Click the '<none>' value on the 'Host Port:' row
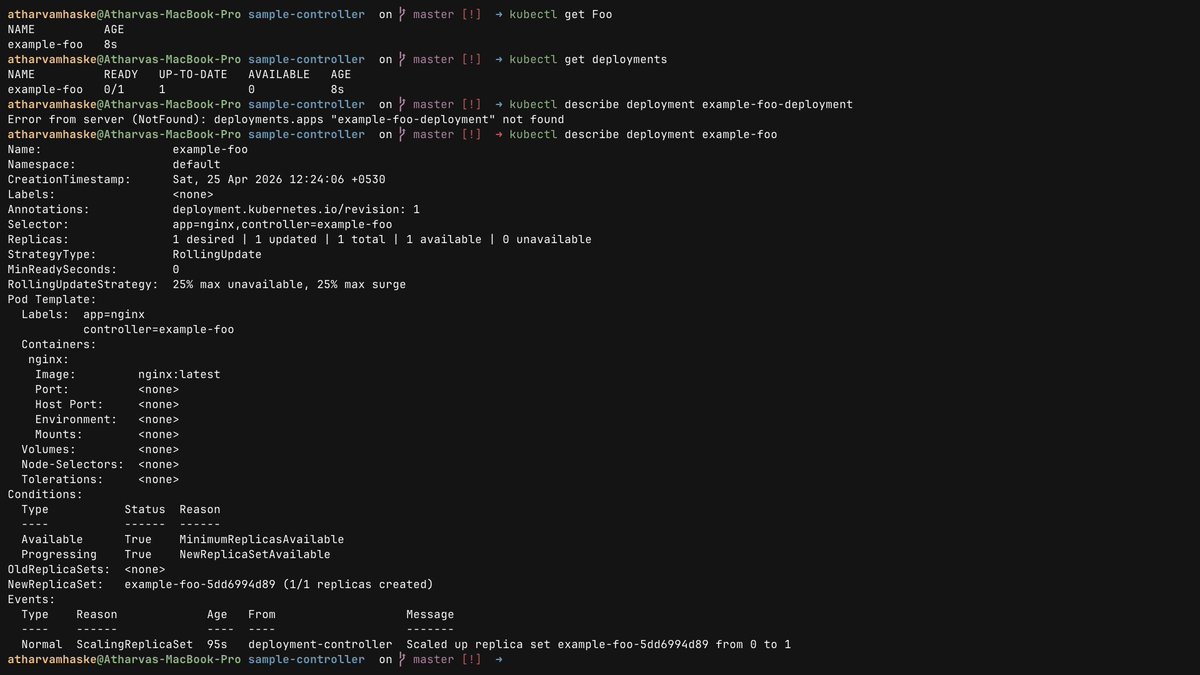Screen dimensions: 1200x675 (158, 405)
